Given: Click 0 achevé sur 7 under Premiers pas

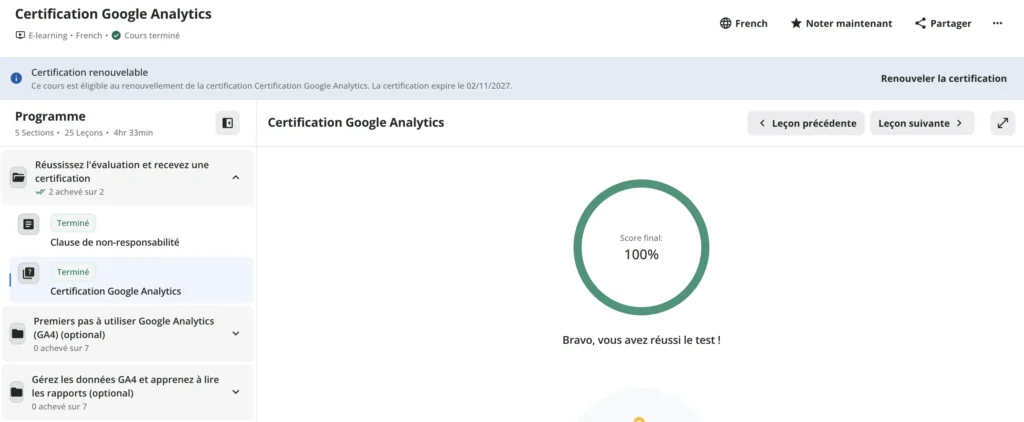Looking at the screenshot, I should [x=60, y=348].
